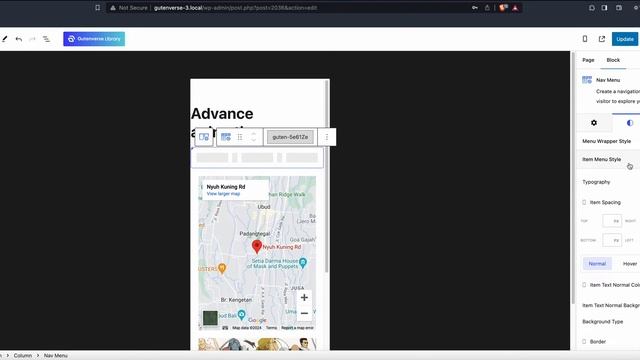Click the Border device toggle icon

click(x=584, y=342)
